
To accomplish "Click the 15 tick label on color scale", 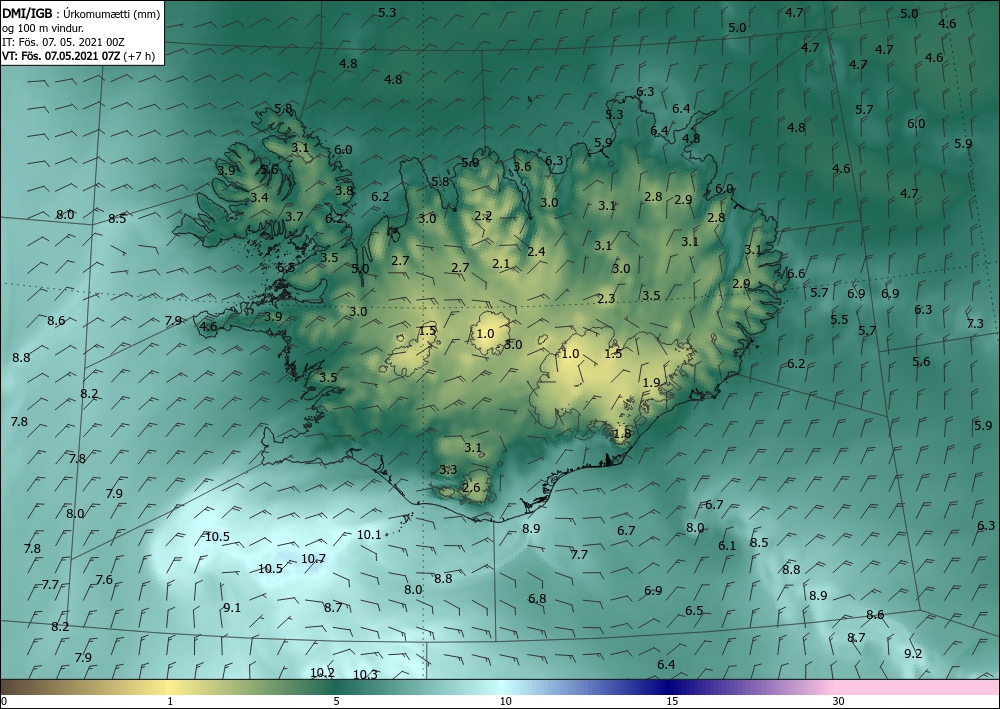I will tap(672, 701).
